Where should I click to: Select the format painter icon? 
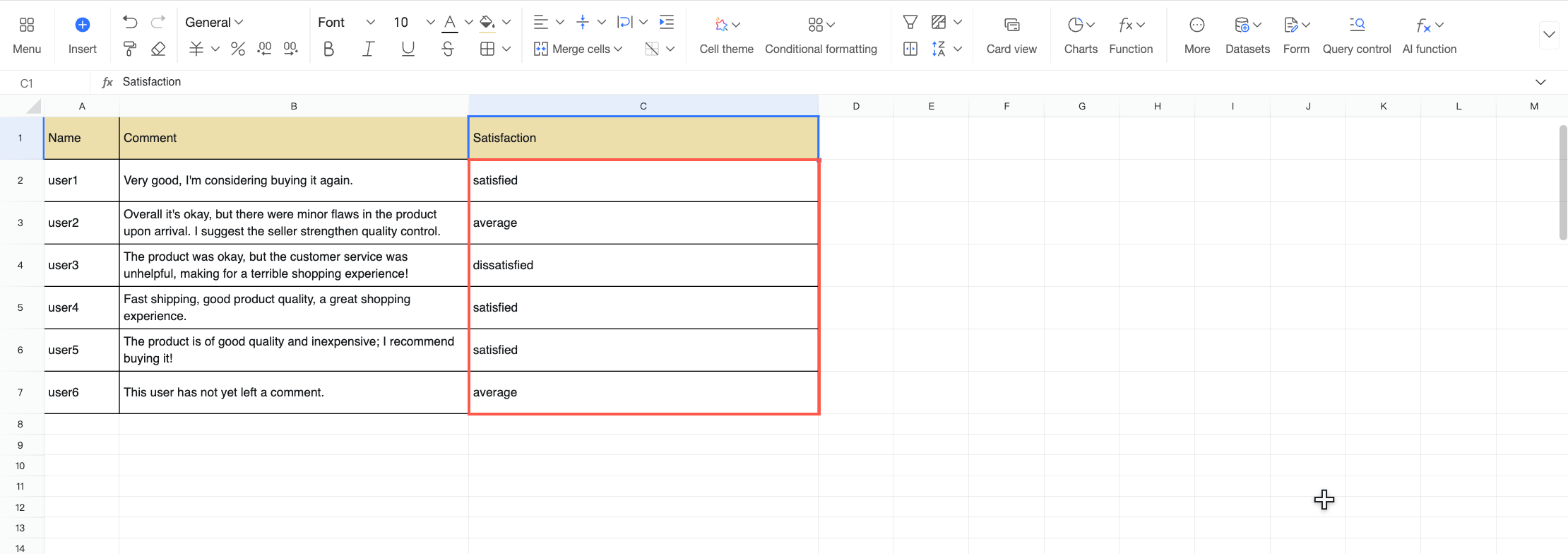(130, 49)
